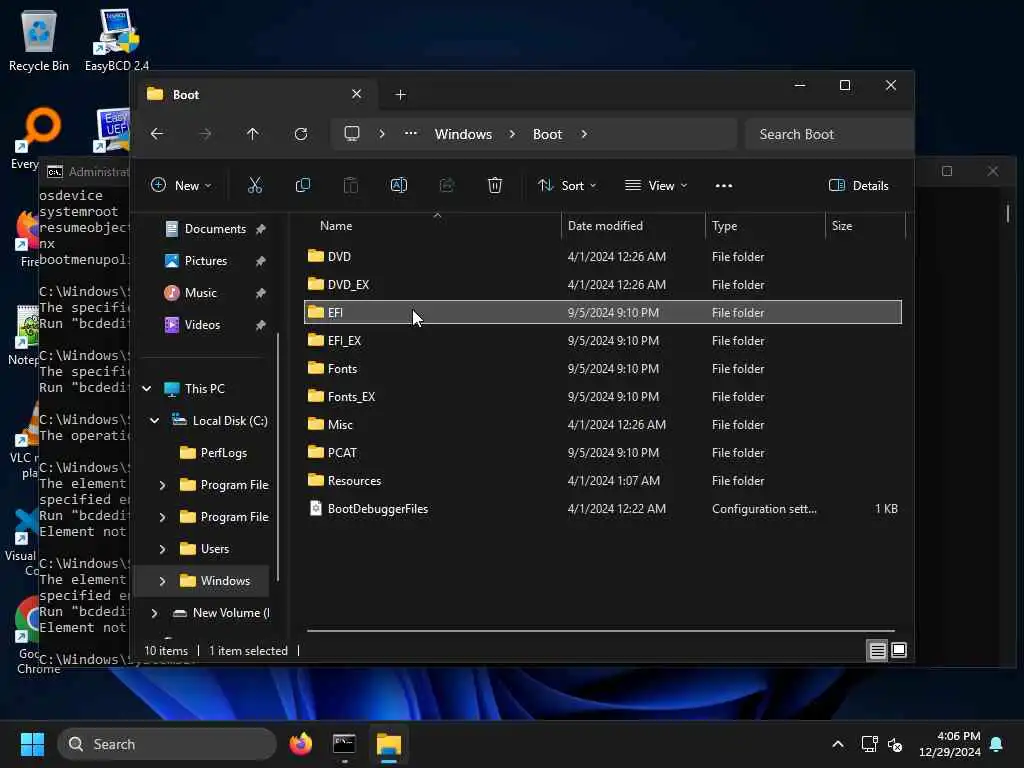Show hidden tray icons chevron
Image resolution: width=1024 pixels, height=768 pixels.
tap(838, 744)
